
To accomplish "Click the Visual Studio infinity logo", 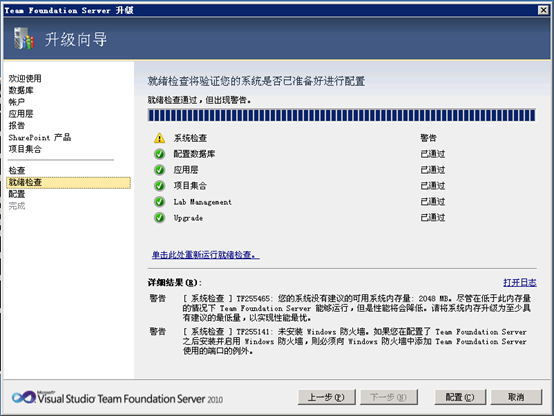I will (23, 398).
